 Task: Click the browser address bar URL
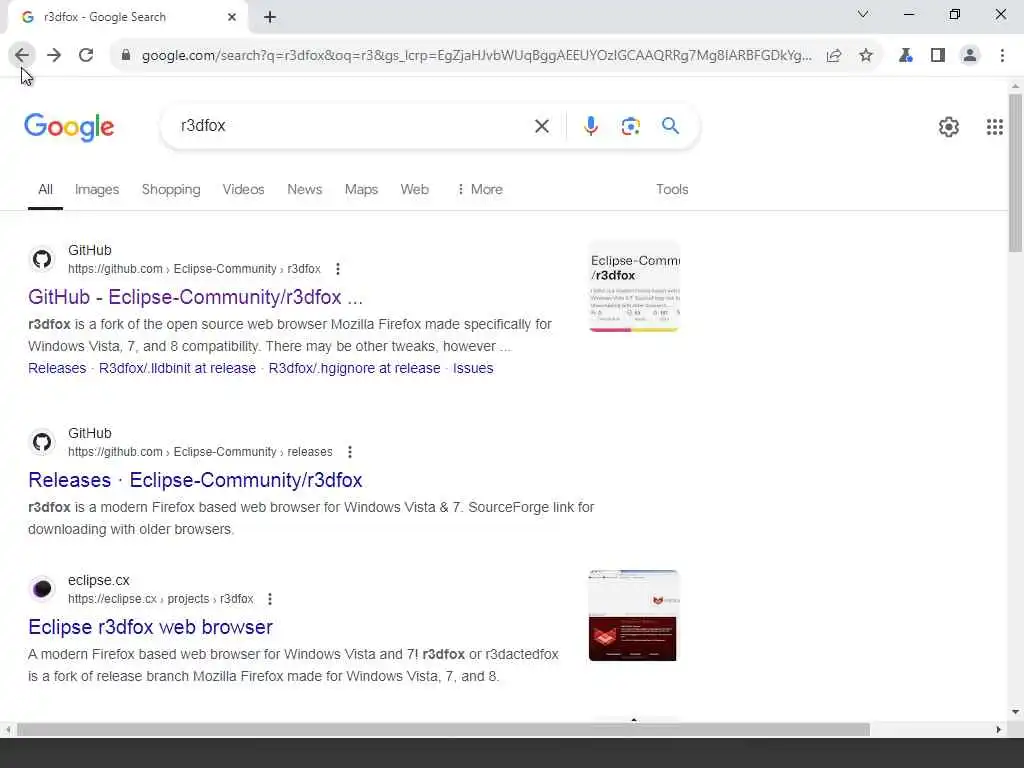tap(477, 56)
